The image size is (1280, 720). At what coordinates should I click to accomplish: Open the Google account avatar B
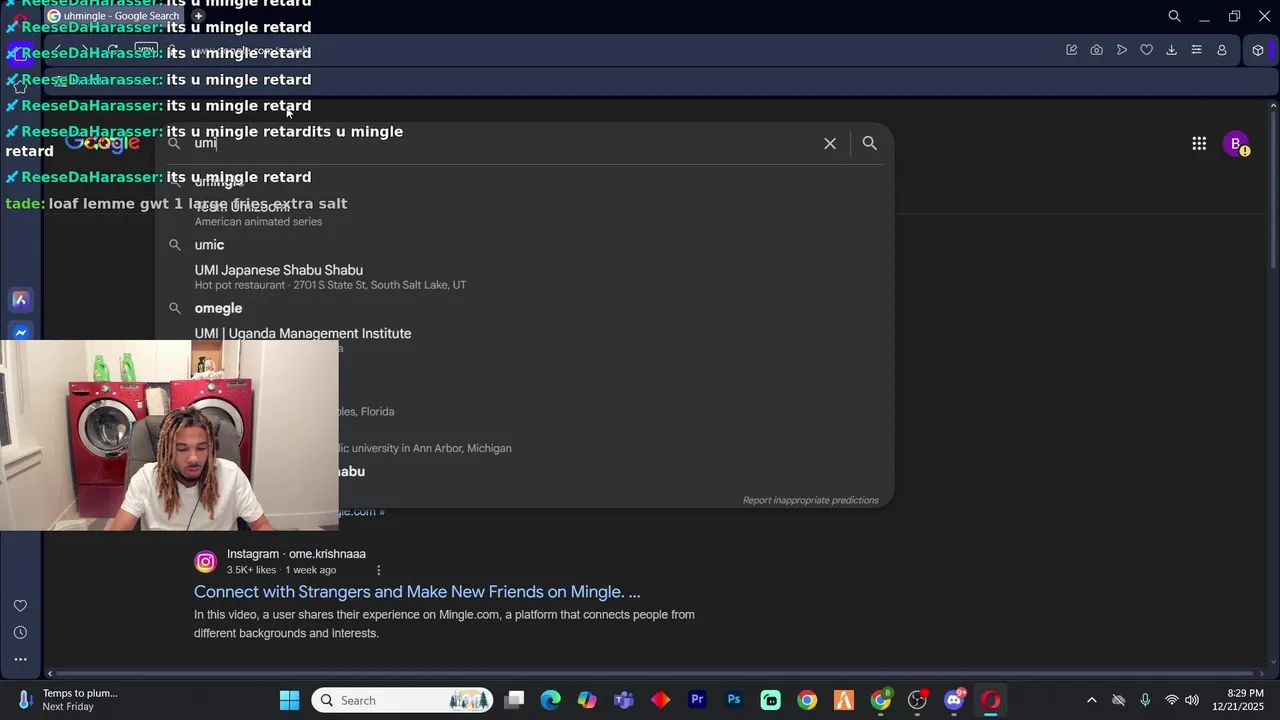[x=1236, y=144]
